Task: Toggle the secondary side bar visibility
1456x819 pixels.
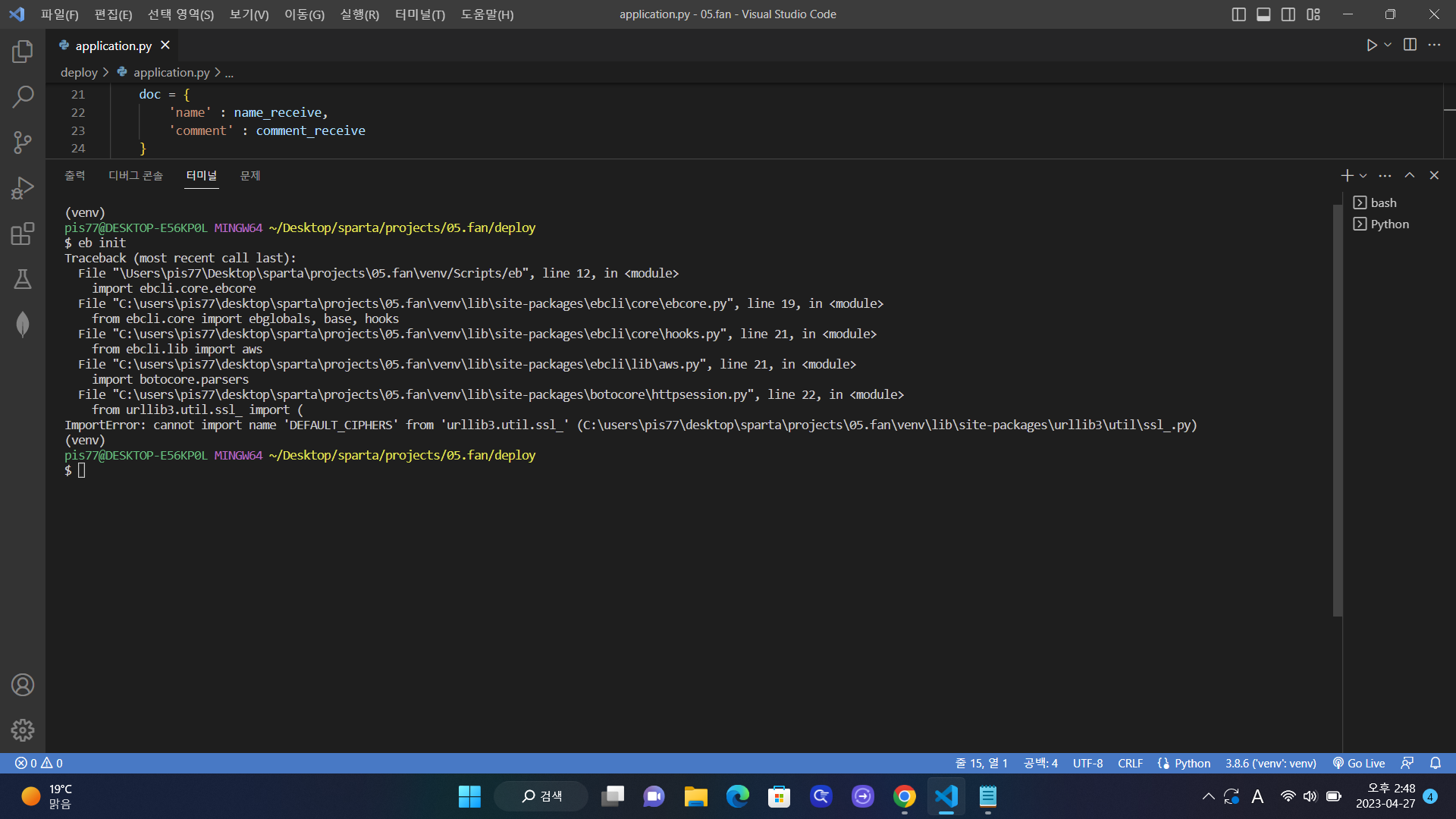Action: click(x=1288, y=14)
